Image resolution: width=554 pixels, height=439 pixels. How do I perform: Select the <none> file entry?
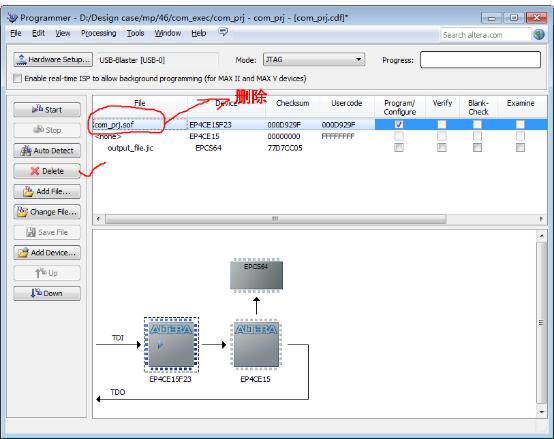click(x=108, y=136)
